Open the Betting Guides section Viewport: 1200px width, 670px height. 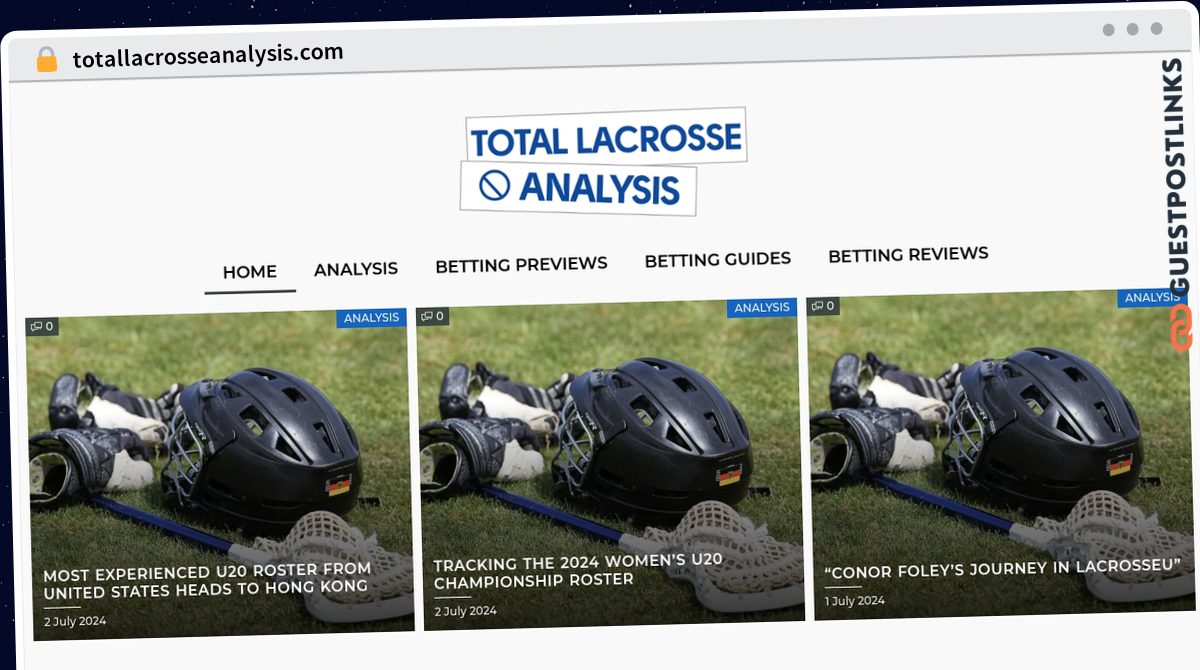pos(718,260)
